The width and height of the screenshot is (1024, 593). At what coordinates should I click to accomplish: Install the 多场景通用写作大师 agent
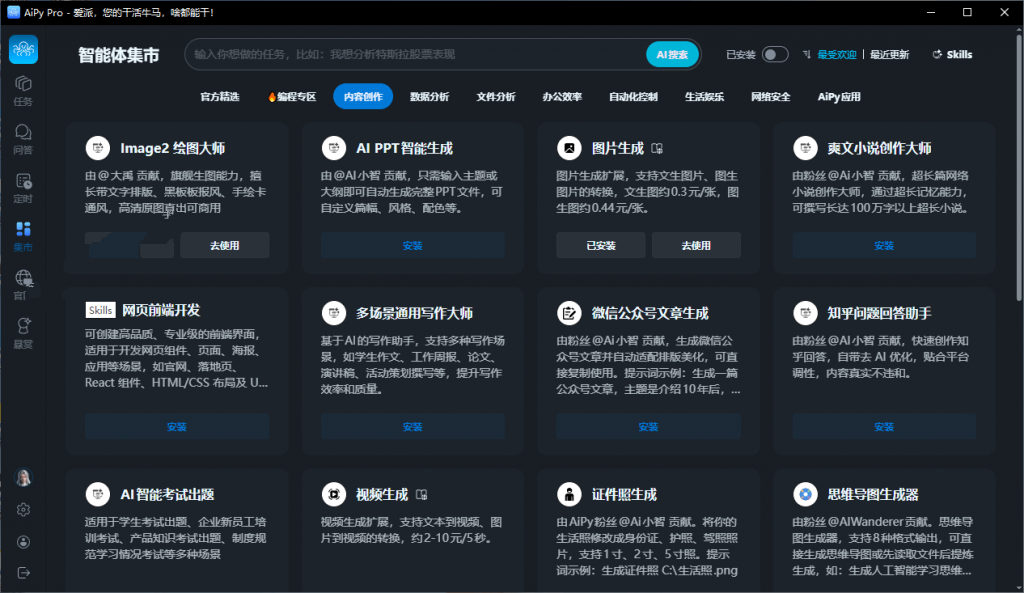point(413,426)
